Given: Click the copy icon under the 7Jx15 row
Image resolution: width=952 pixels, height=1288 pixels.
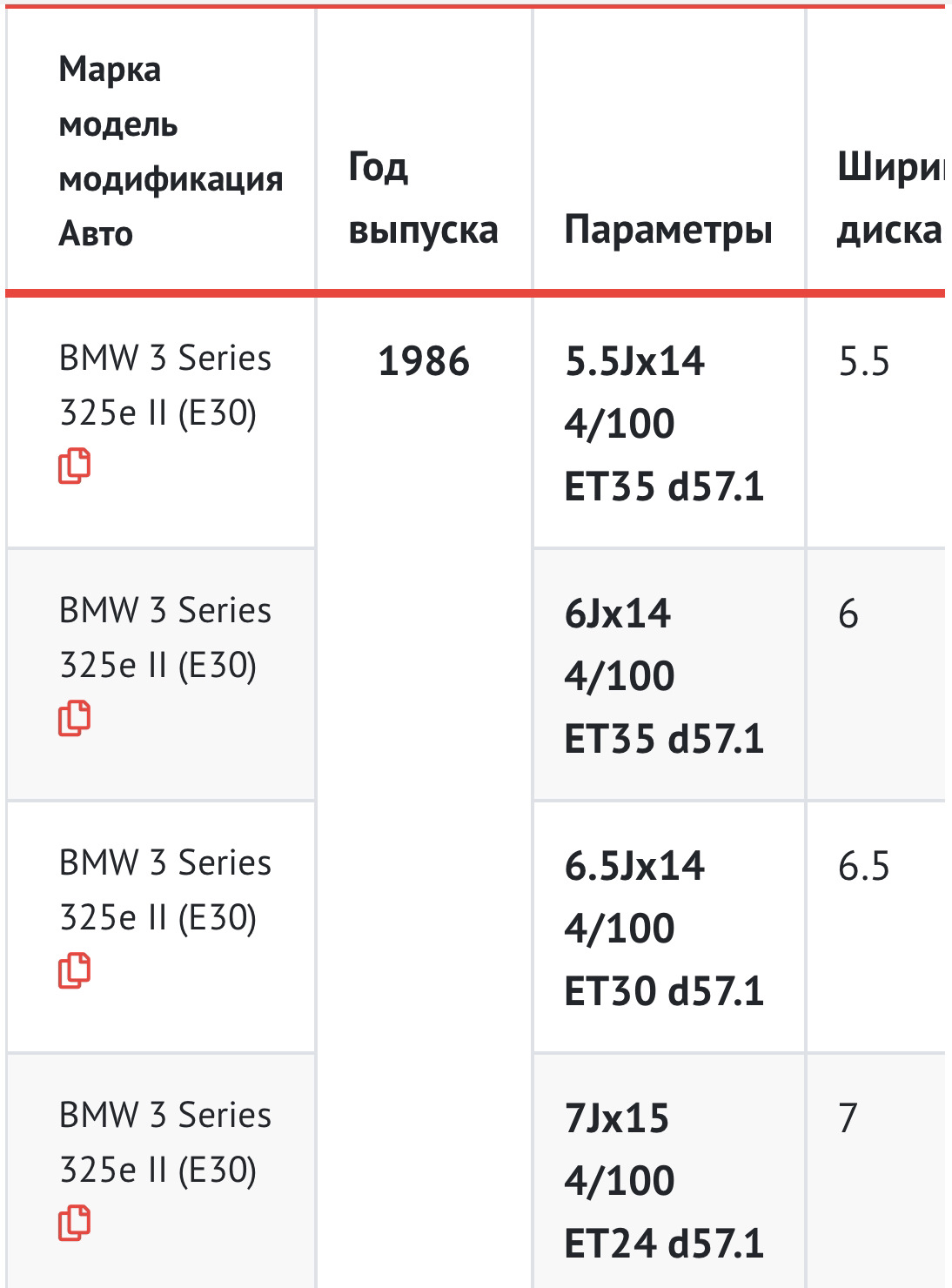Looking at the screenshot, I should [74, 1223].
